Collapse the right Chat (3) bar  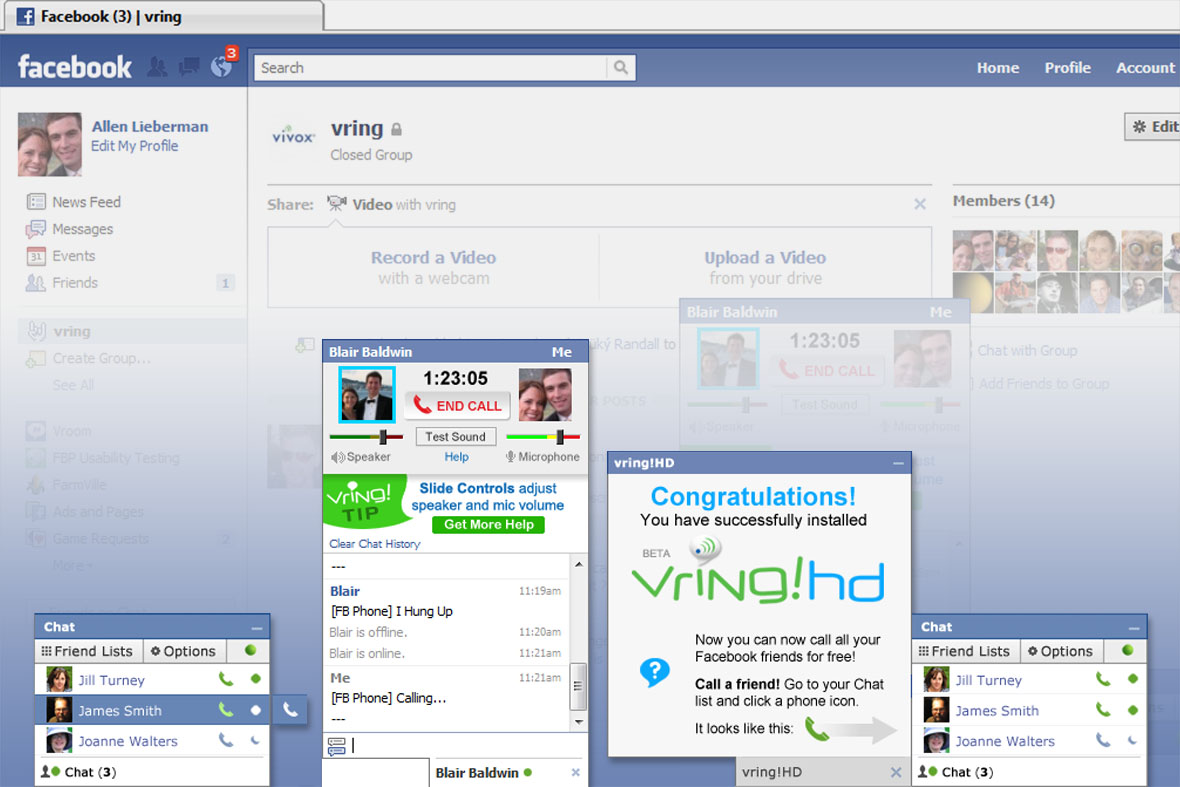tap(1029, 772)
